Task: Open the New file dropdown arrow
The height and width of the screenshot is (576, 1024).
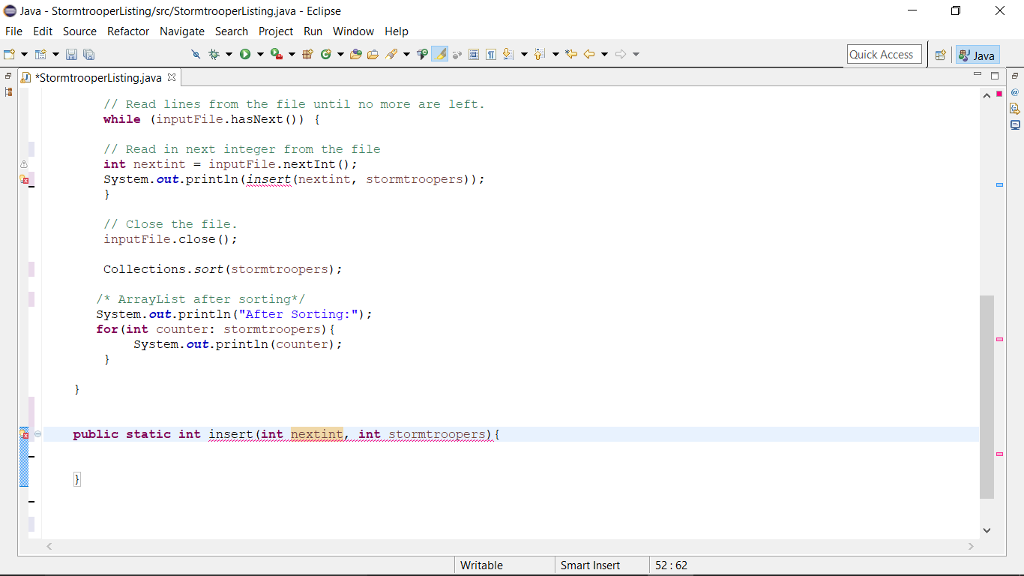Action: coord(24,54)
